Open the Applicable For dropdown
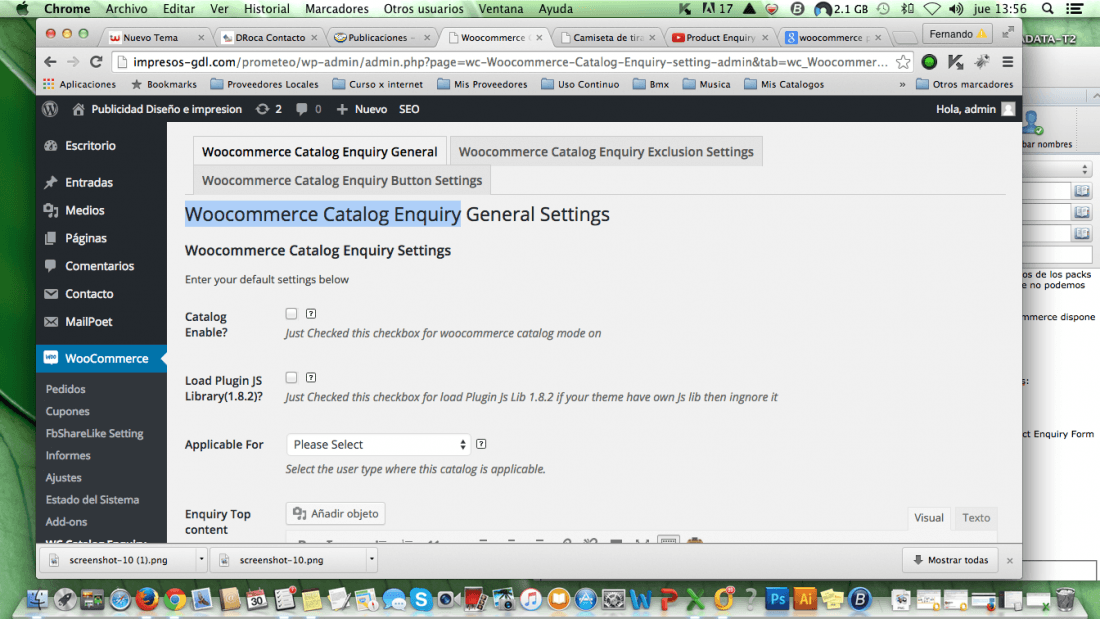This screenshot has width=1100, height=619. pos(378,444)
